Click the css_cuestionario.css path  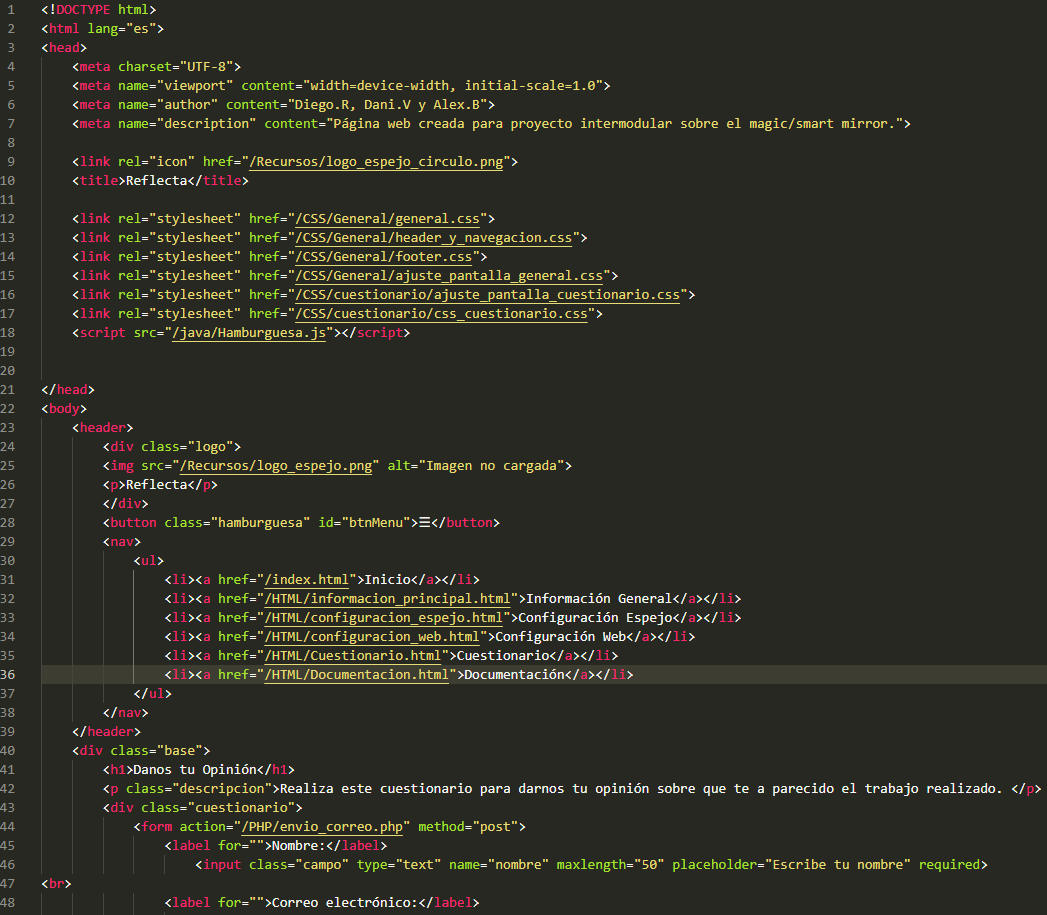[441, 314]
